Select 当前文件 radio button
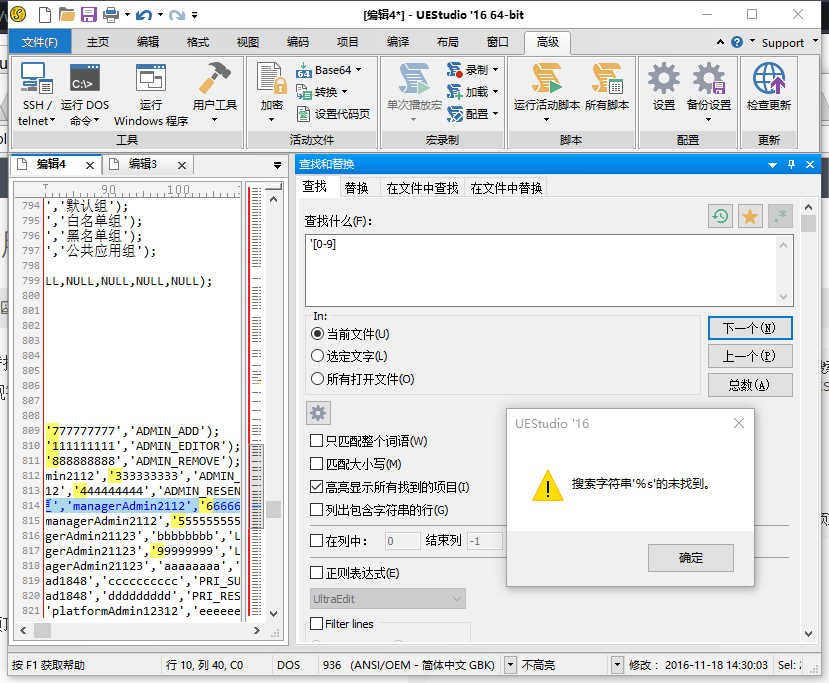 [317, 334]
